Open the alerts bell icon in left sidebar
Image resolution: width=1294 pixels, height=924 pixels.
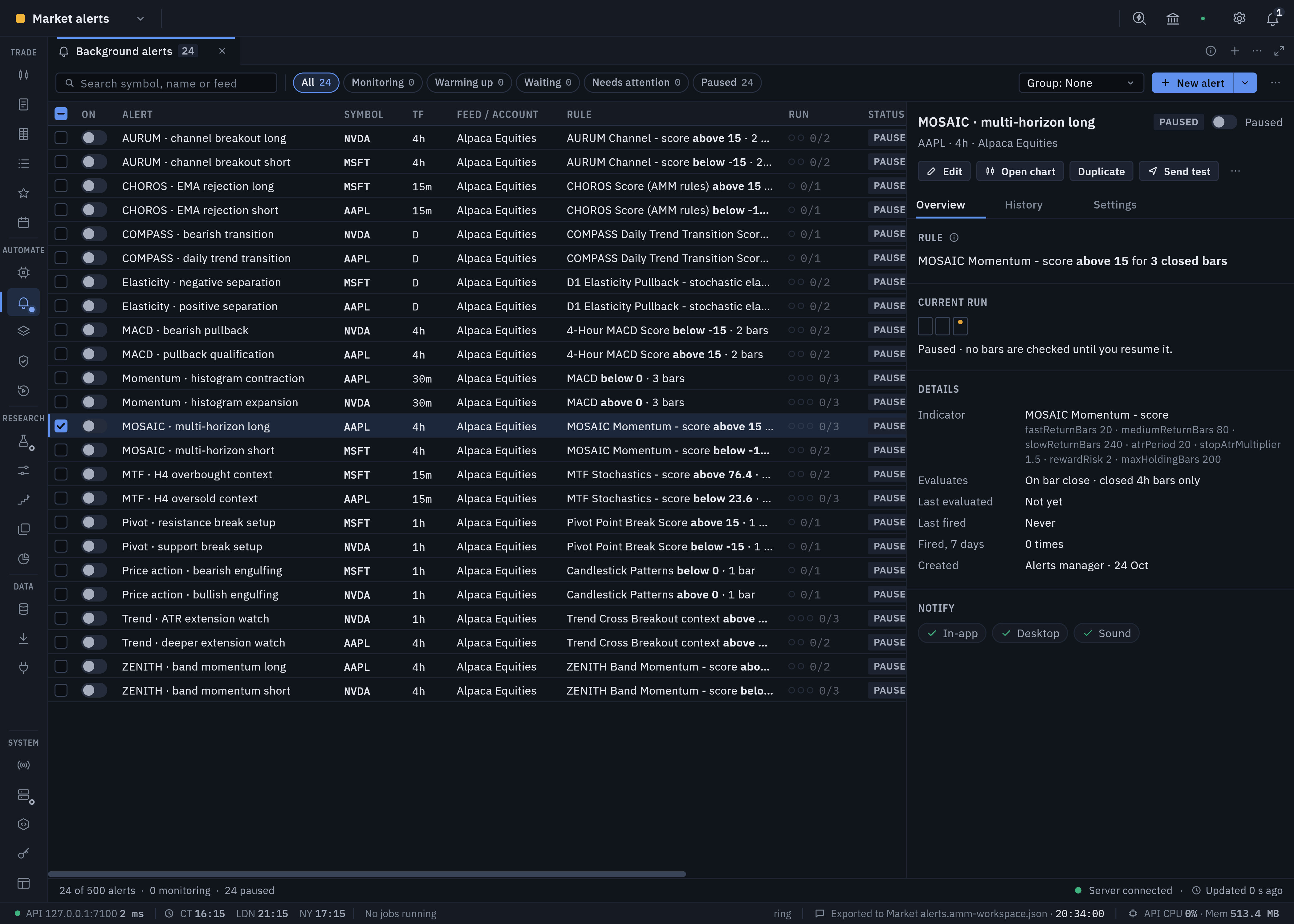pyautogui.click(x=23, y=303)
